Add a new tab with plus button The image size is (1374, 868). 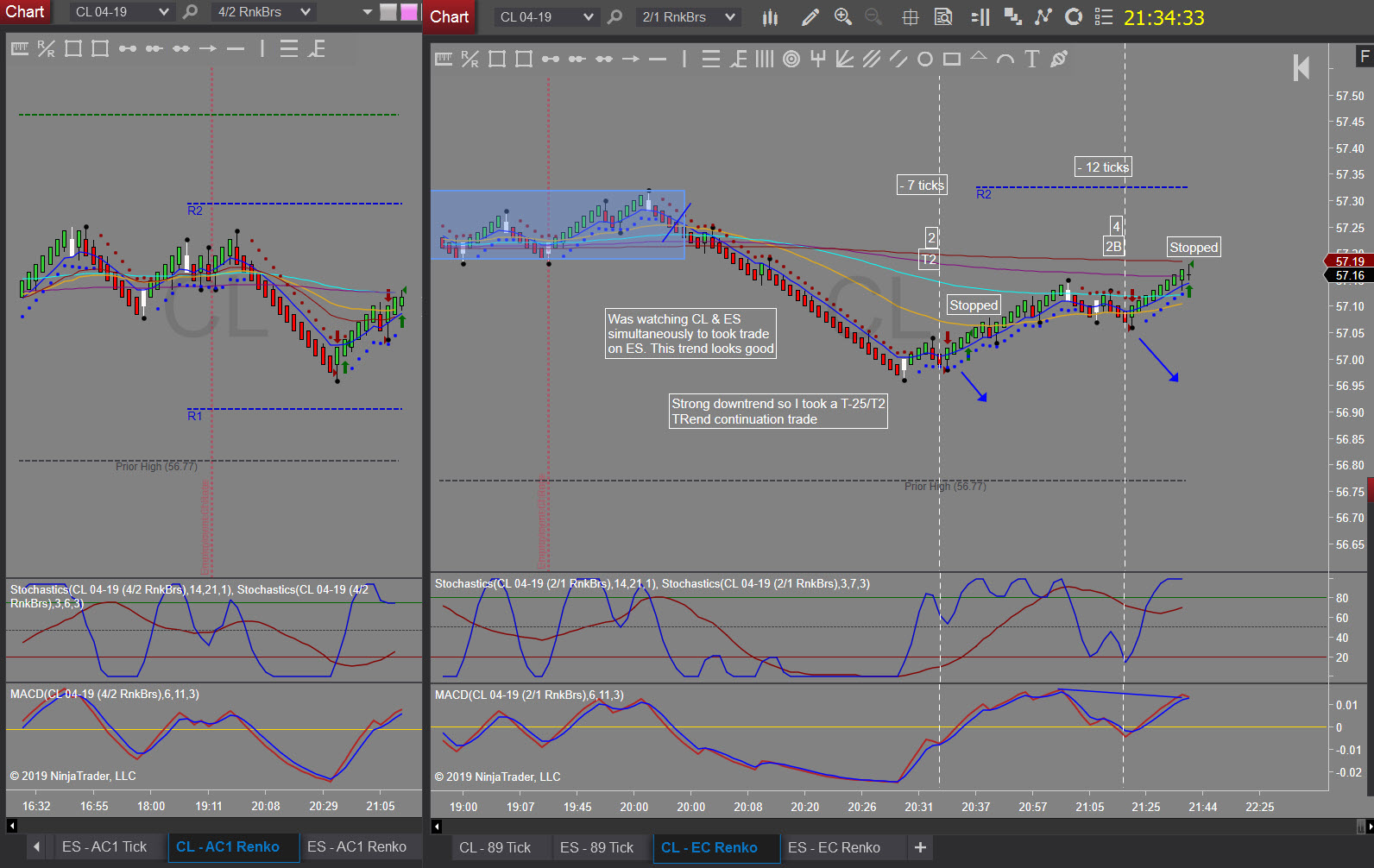pos(920,847)
